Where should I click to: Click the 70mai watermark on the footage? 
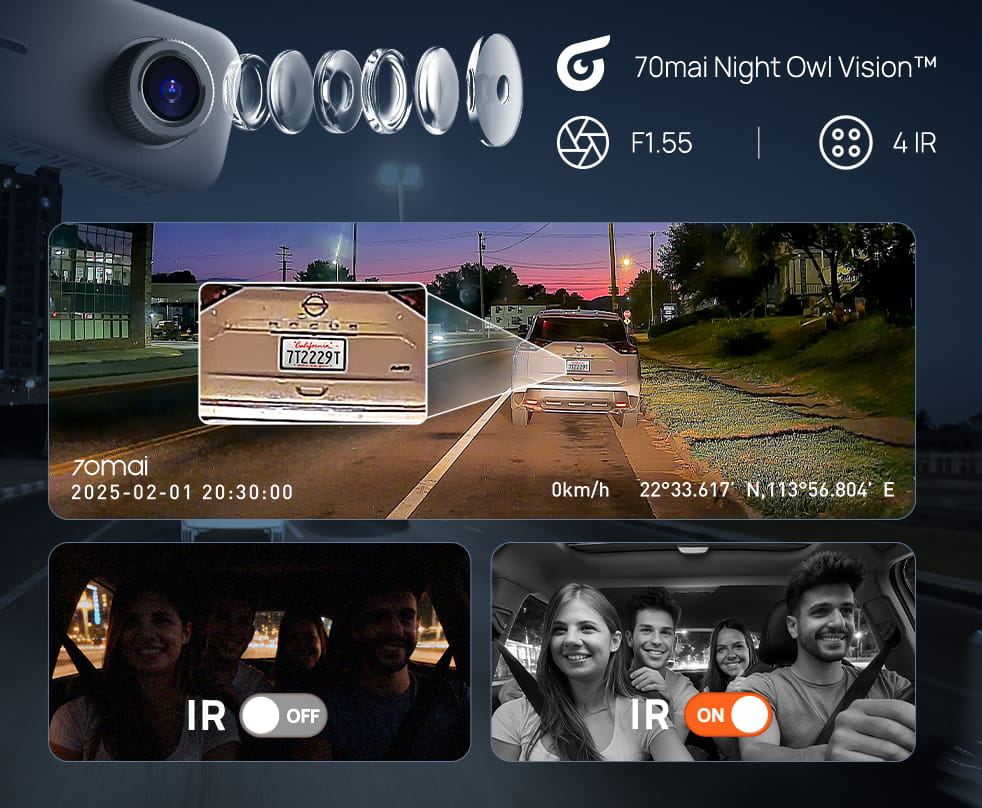coord(110,467)
